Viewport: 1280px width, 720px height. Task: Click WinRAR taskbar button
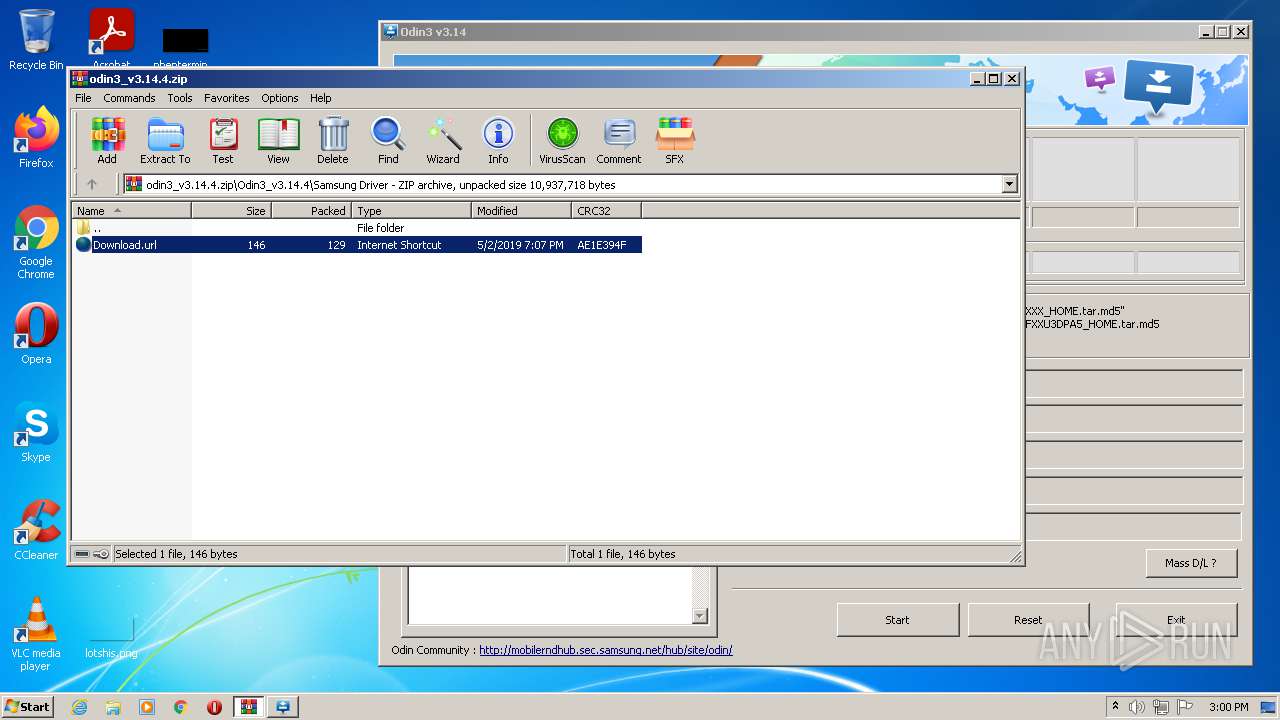[248, 707]
